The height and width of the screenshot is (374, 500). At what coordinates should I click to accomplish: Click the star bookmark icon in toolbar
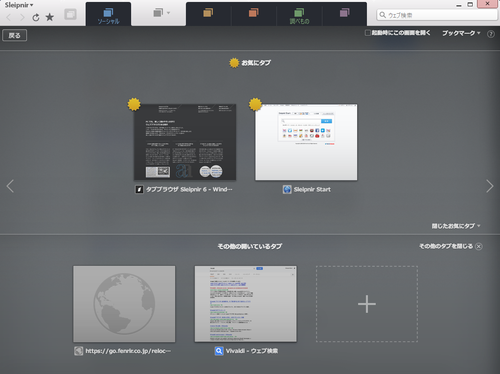(x=50, y=17)
